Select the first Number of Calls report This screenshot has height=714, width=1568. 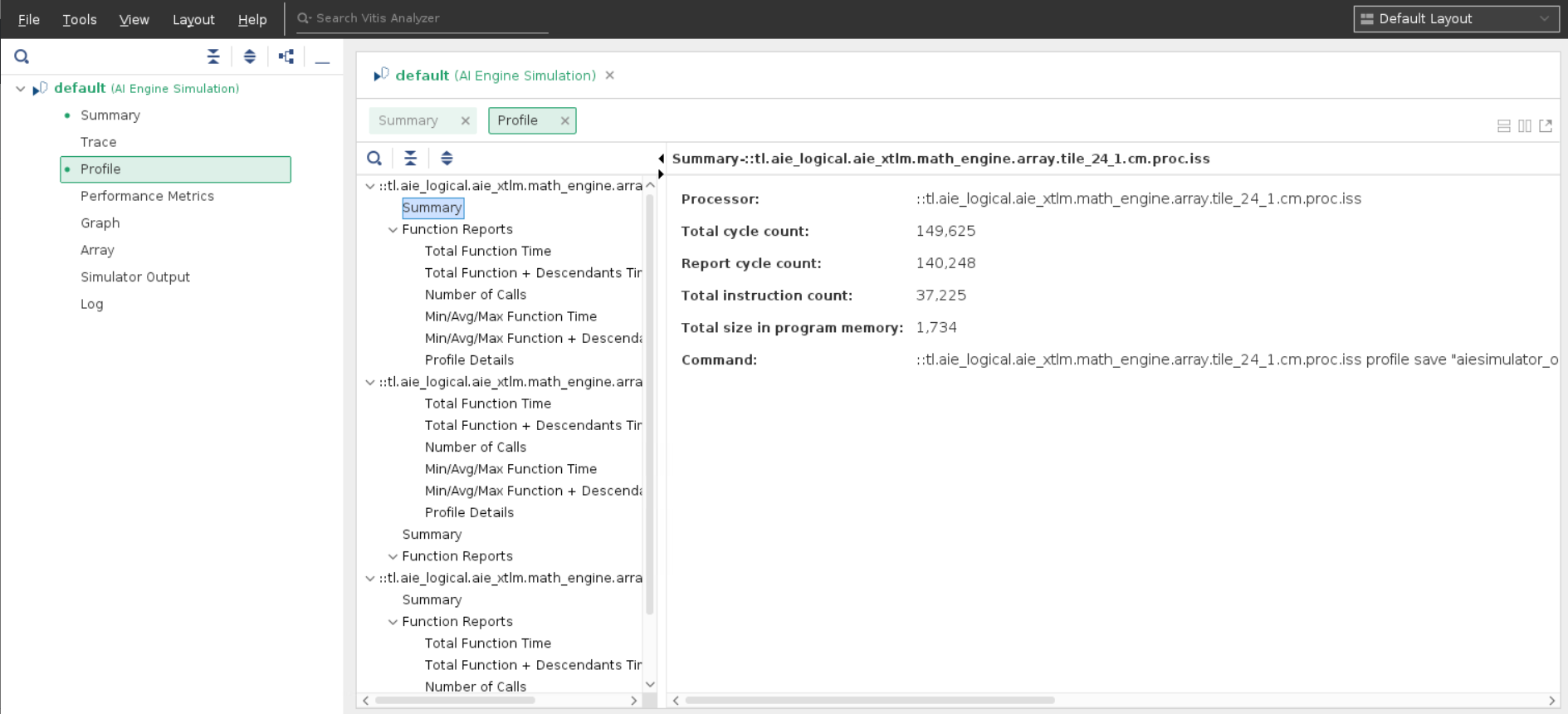click(x=476, y=295)
